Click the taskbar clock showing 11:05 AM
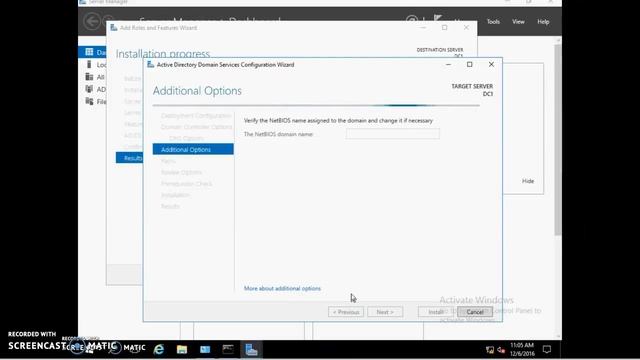Screen dimensions: 640x360 [x=522, y=349]
